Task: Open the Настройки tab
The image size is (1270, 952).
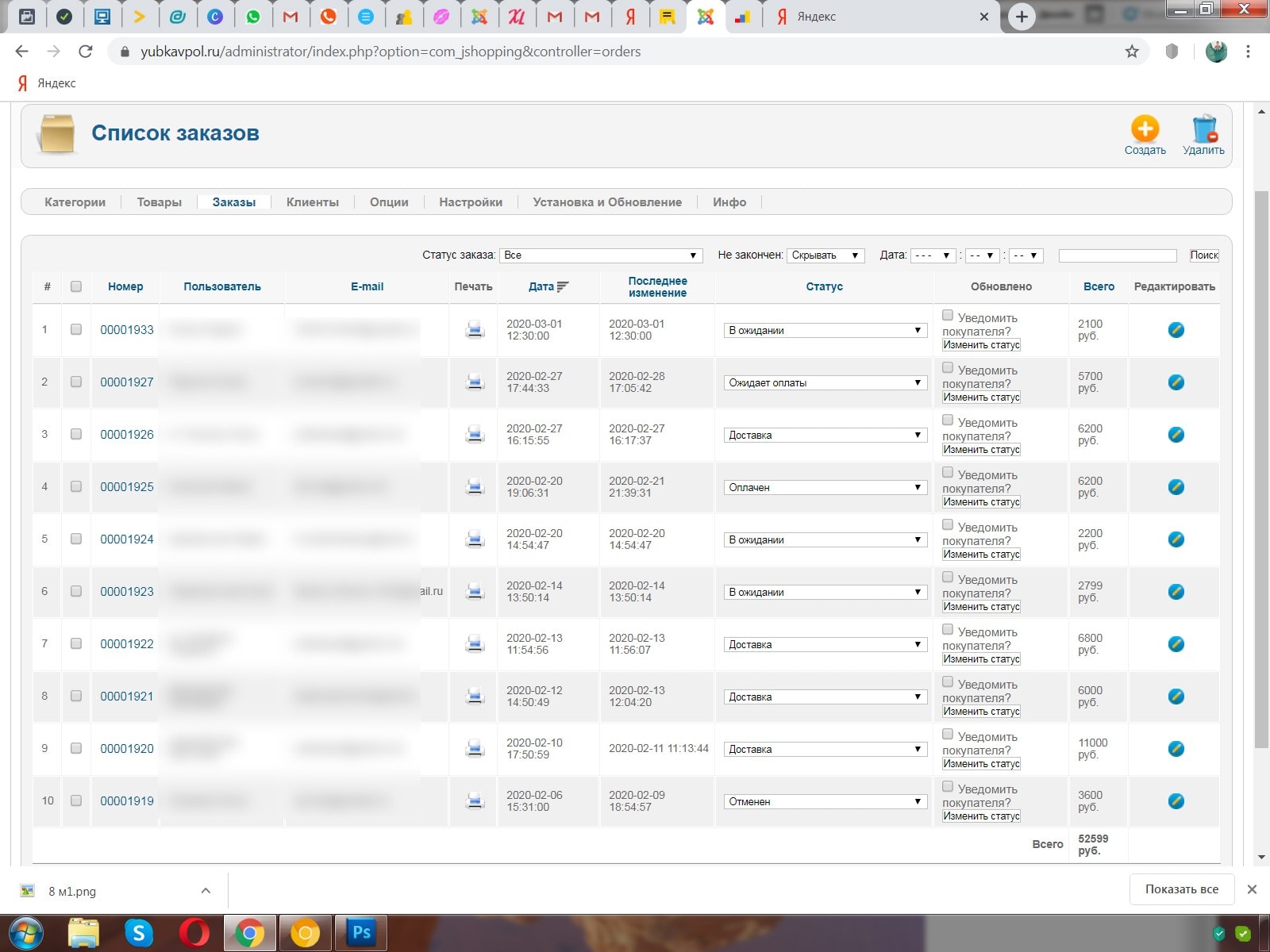Action: click(x=470, y=202)
